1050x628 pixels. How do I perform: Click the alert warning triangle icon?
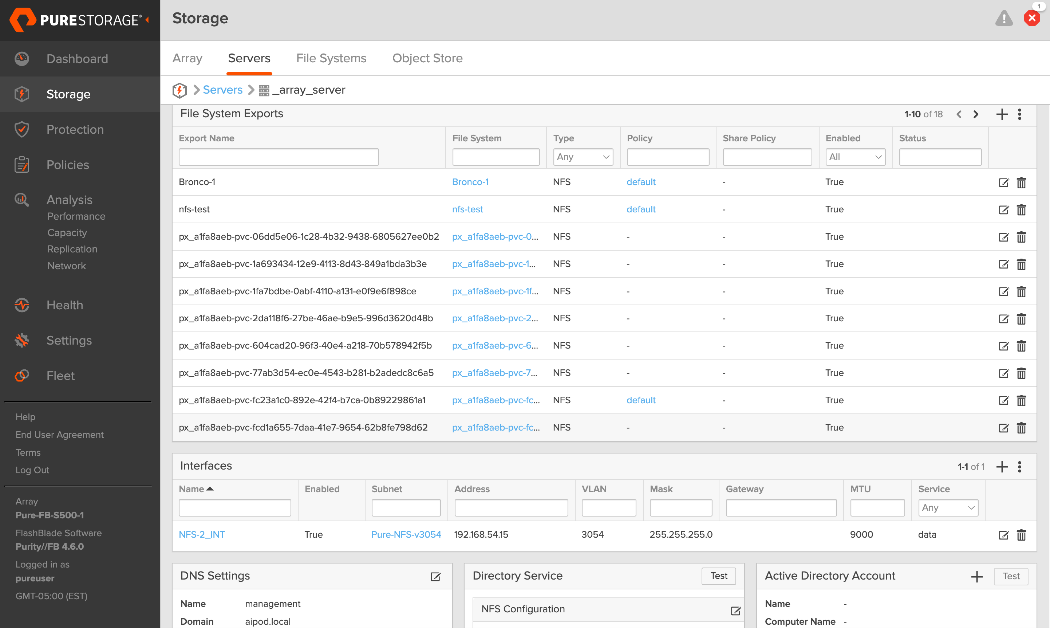(x=1003, y=18)
